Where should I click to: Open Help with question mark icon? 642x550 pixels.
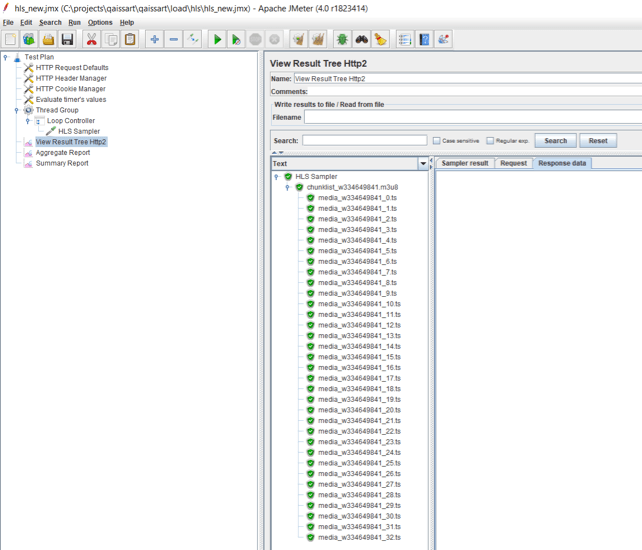[425, 40]
